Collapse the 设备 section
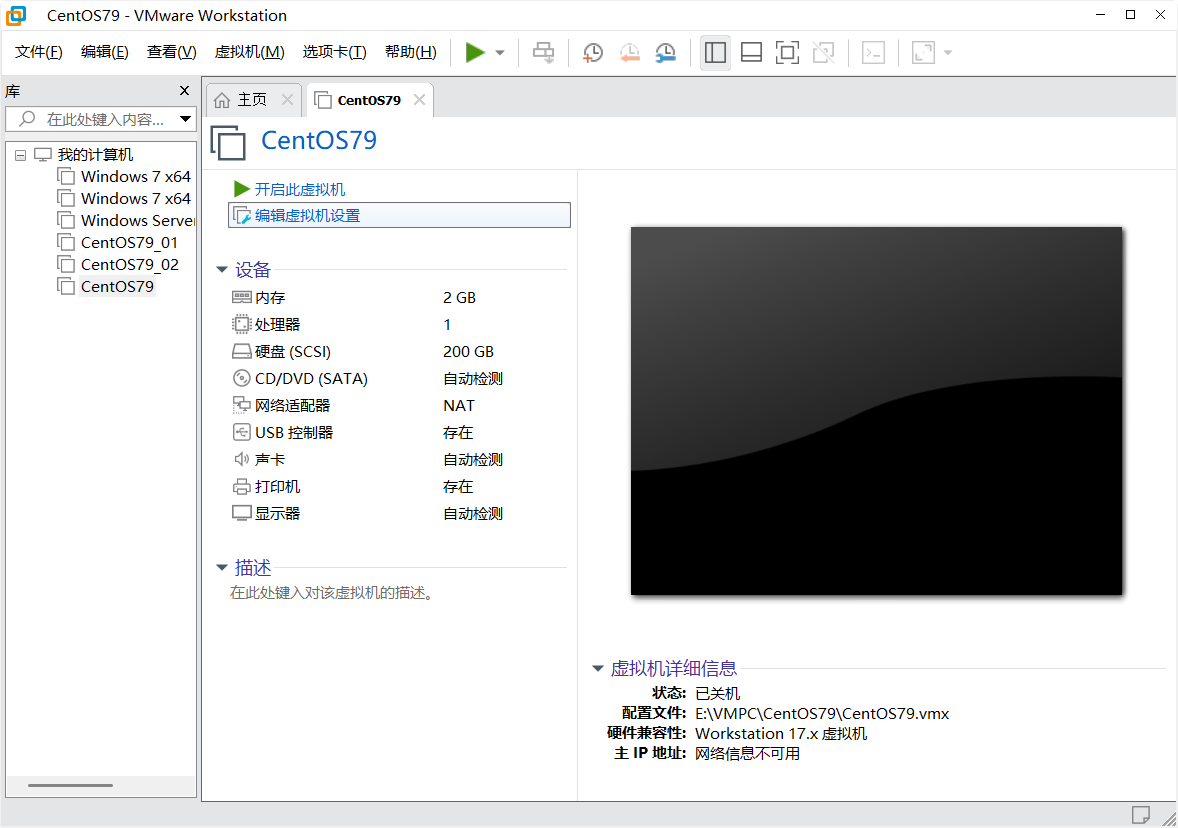This screenshot has height=828, width=1178. [222, 270]
